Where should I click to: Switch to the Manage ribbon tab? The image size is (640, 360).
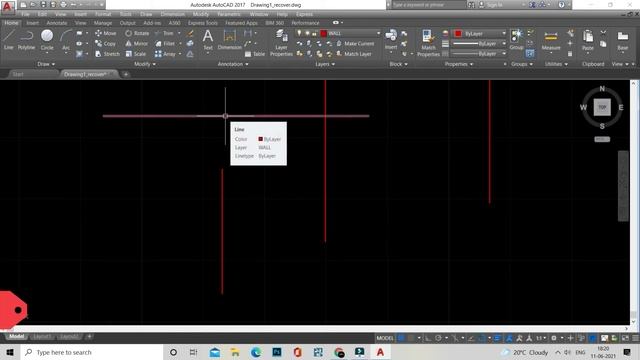[x=103, y=23]
